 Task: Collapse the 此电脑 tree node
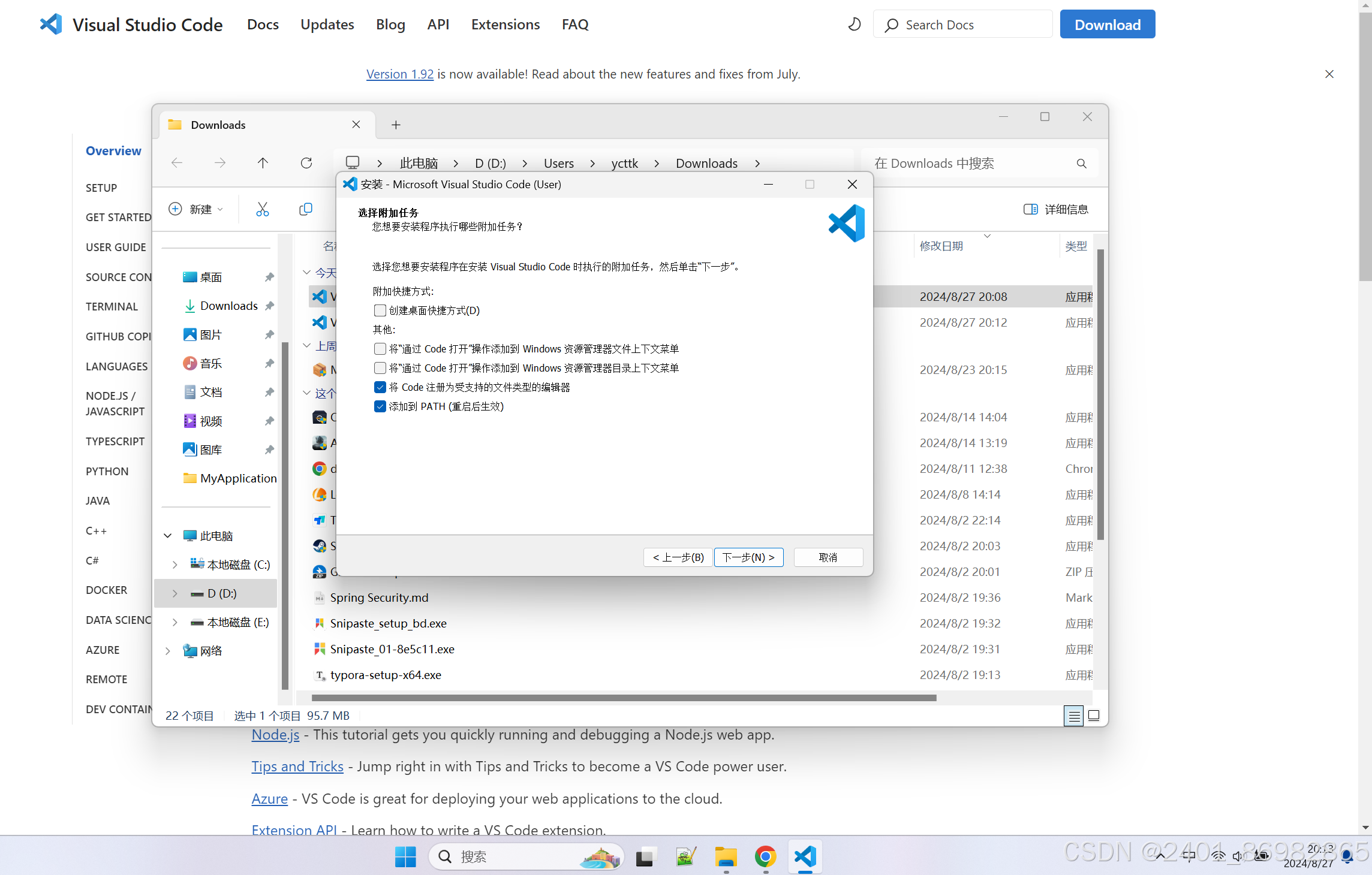168,536
